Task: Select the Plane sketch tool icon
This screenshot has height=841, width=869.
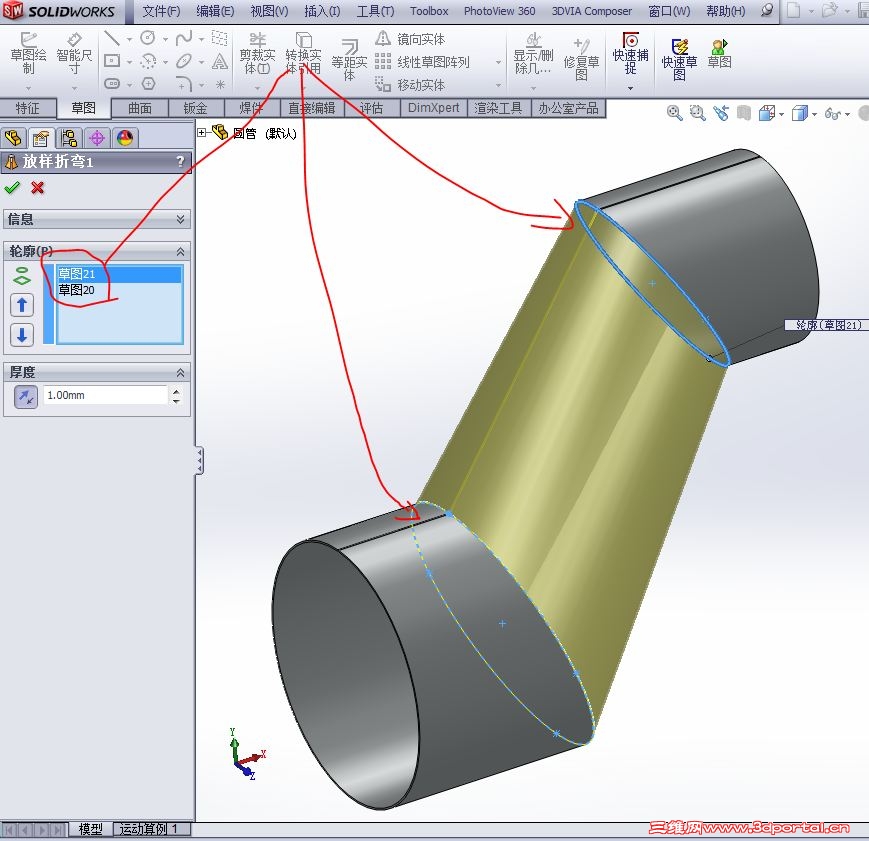Action: coord(220,38)
